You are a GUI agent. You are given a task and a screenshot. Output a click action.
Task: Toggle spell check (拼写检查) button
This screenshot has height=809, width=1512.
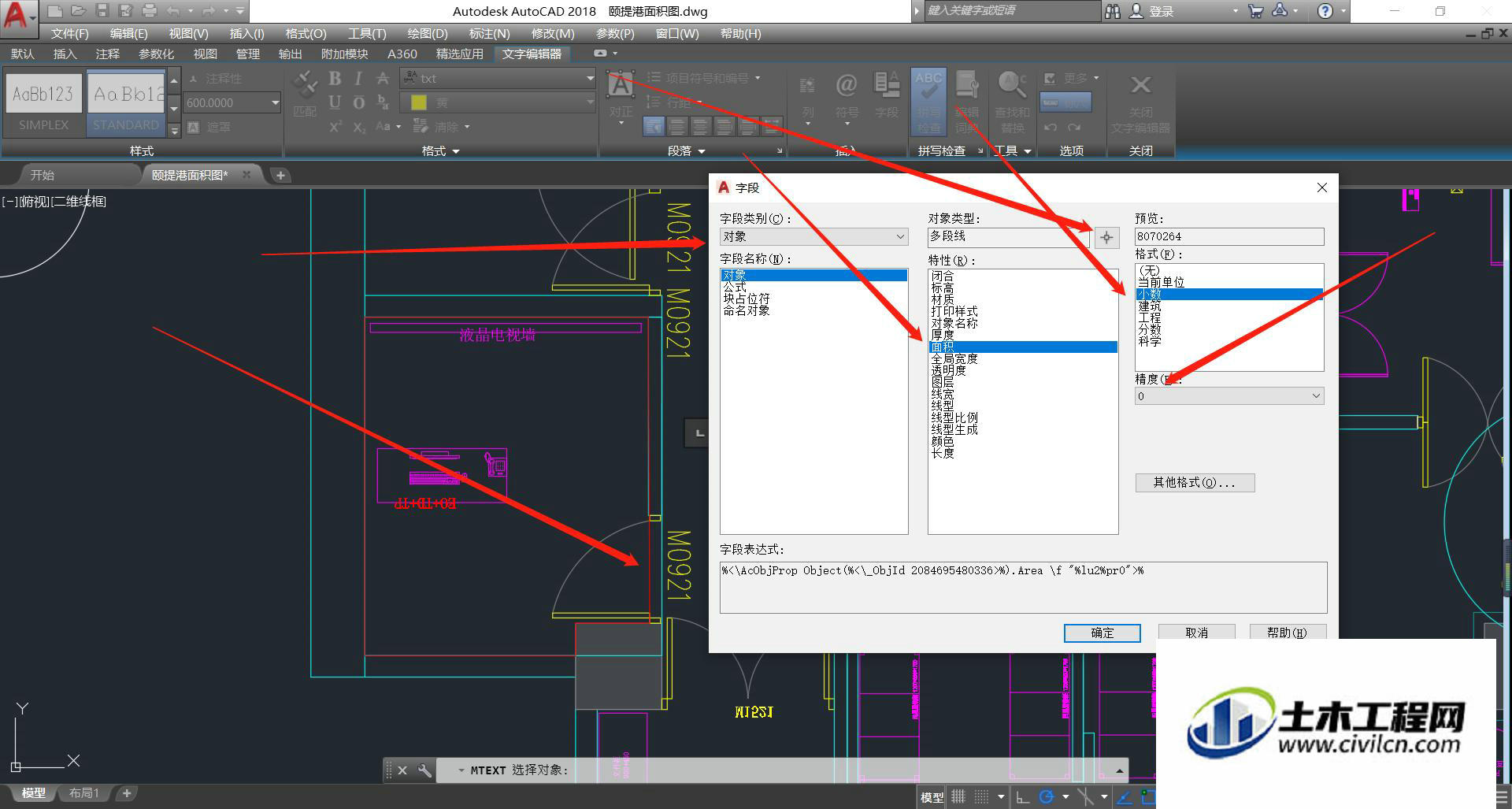pyautogui.click(x=928, y=101)
